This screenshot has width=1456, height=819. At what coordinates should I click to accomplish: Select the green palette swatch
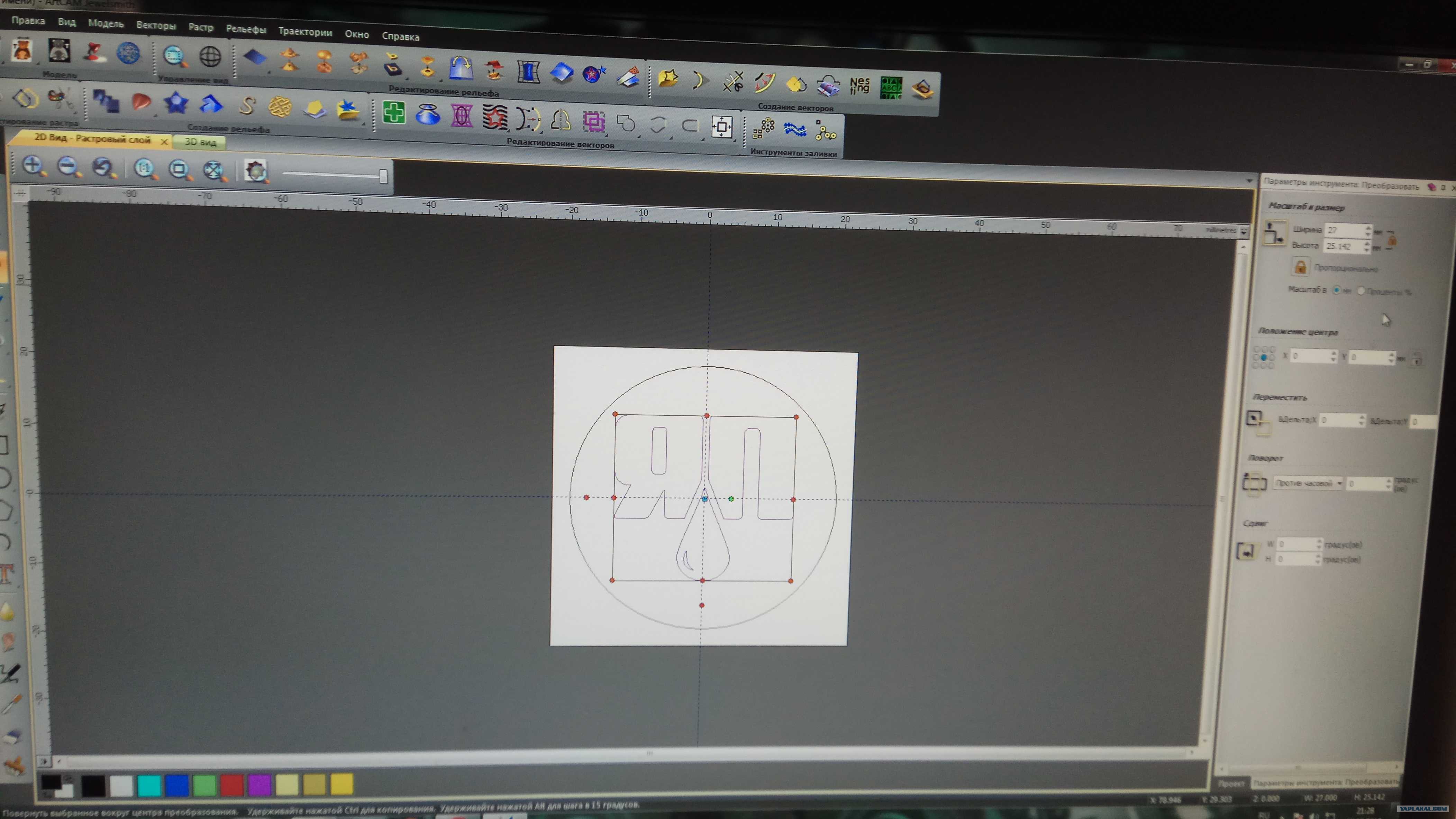click(204, 786)
